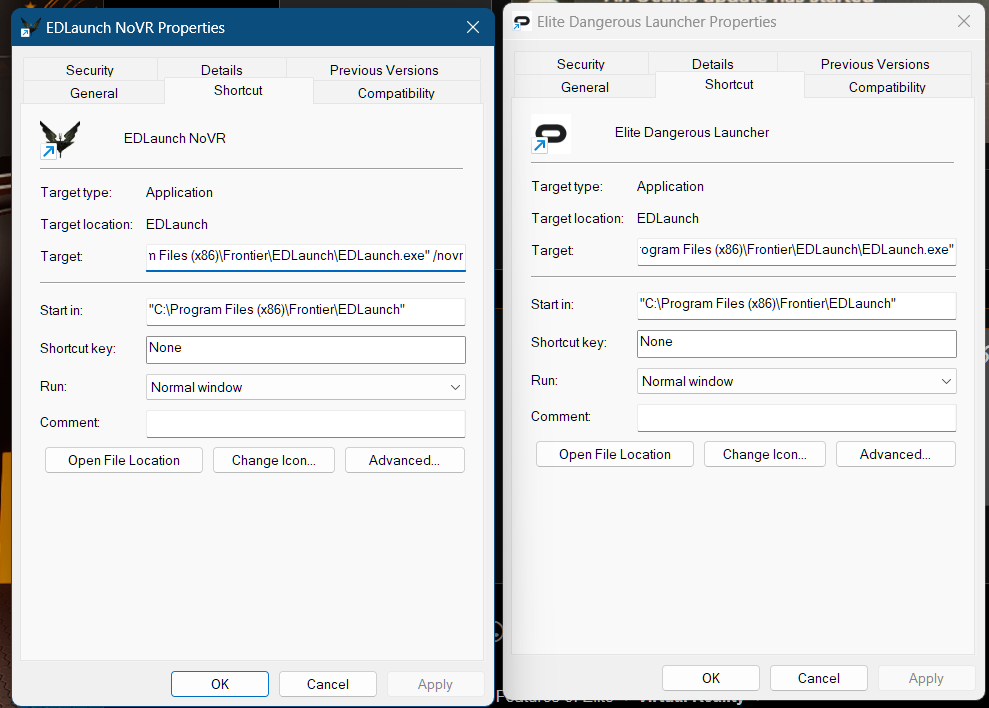Screen dimensions: 989x708
Task: Click 'Application' target type in EDLaunch NoVR Properties
Action: [x=179, y=192]
